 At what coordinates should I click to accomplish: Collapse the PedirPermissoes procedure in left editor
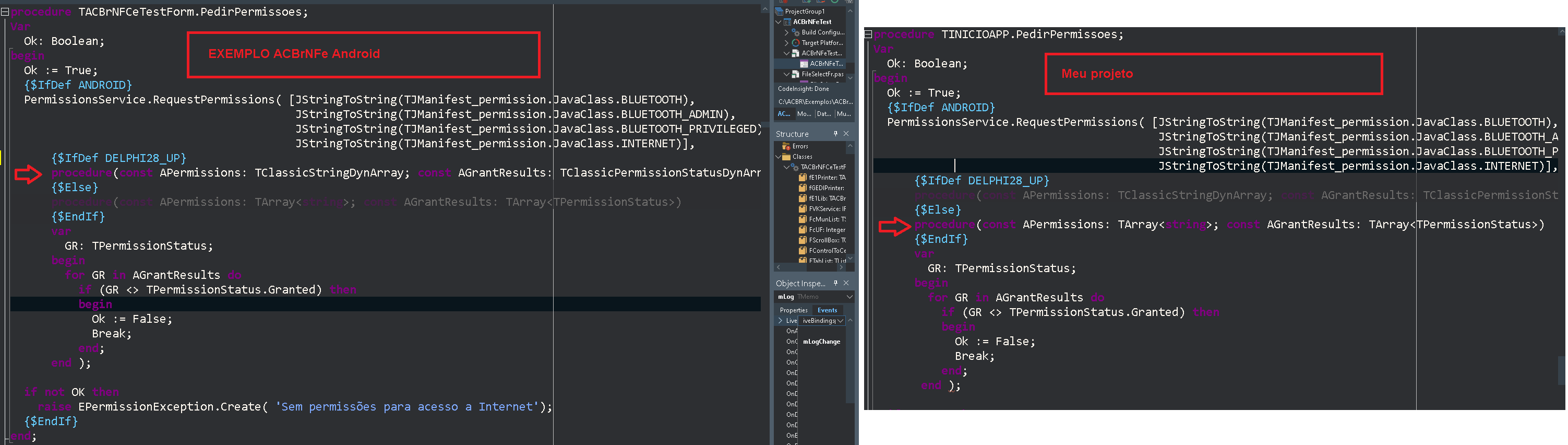(x=5, y=11)
